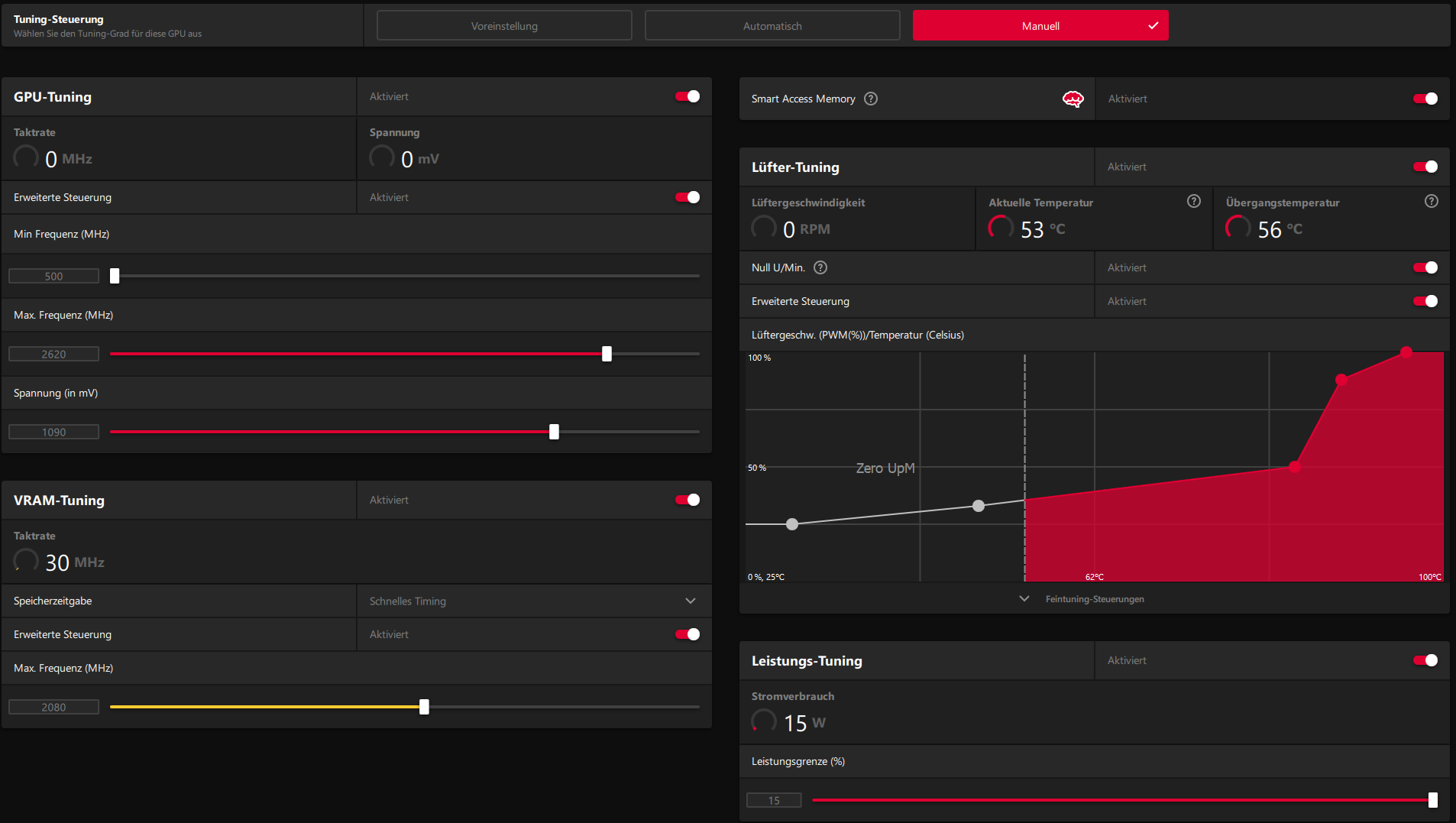The height and width of the screenshot is (823, 1456).
Task: Turn off the Null U/Min. switch
Action: pyautogui.click(x=1425, y=267)
